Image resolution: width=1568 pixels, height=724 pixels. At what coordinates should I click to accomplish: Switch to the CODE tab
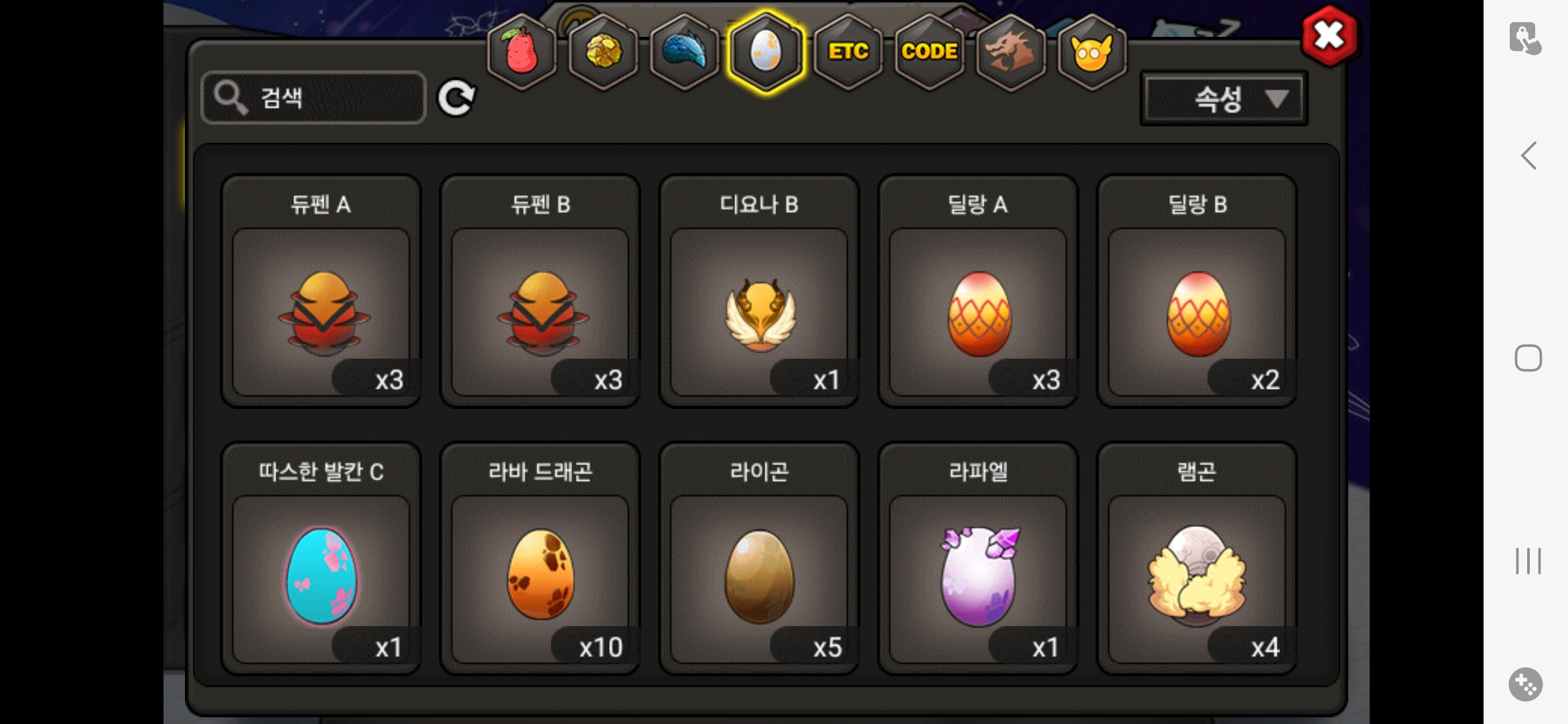(929, 52)
